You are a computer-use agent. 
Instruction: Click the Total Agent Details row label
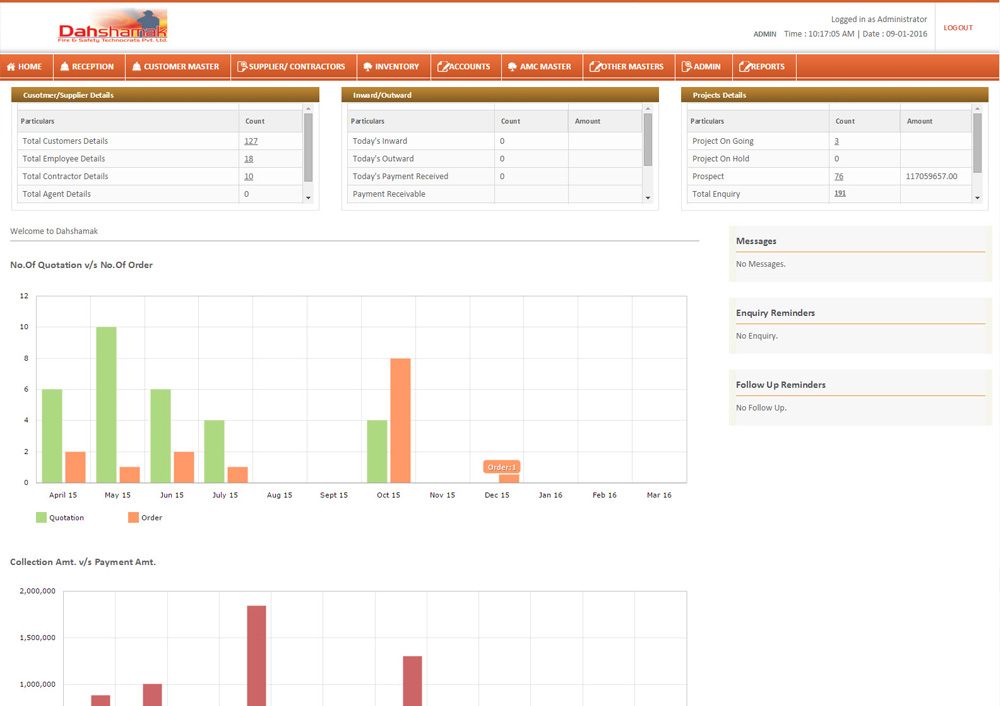pos(57,194)
